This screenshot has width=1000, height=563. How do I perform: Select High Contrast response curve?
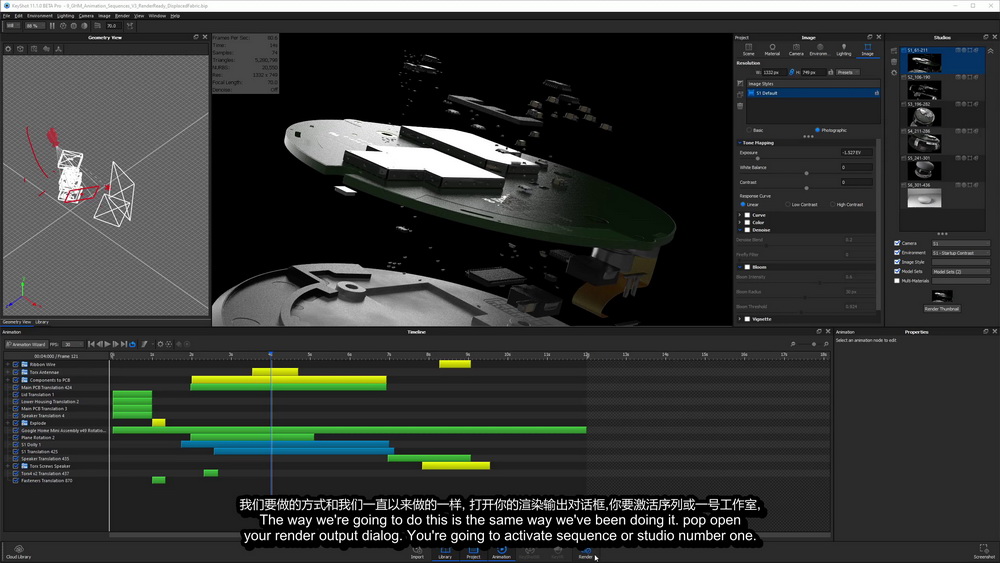(x=832, y=205)
